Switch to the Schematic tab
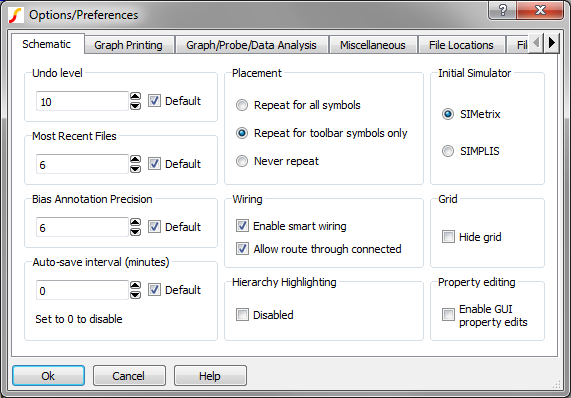 (x=47, y=44)
